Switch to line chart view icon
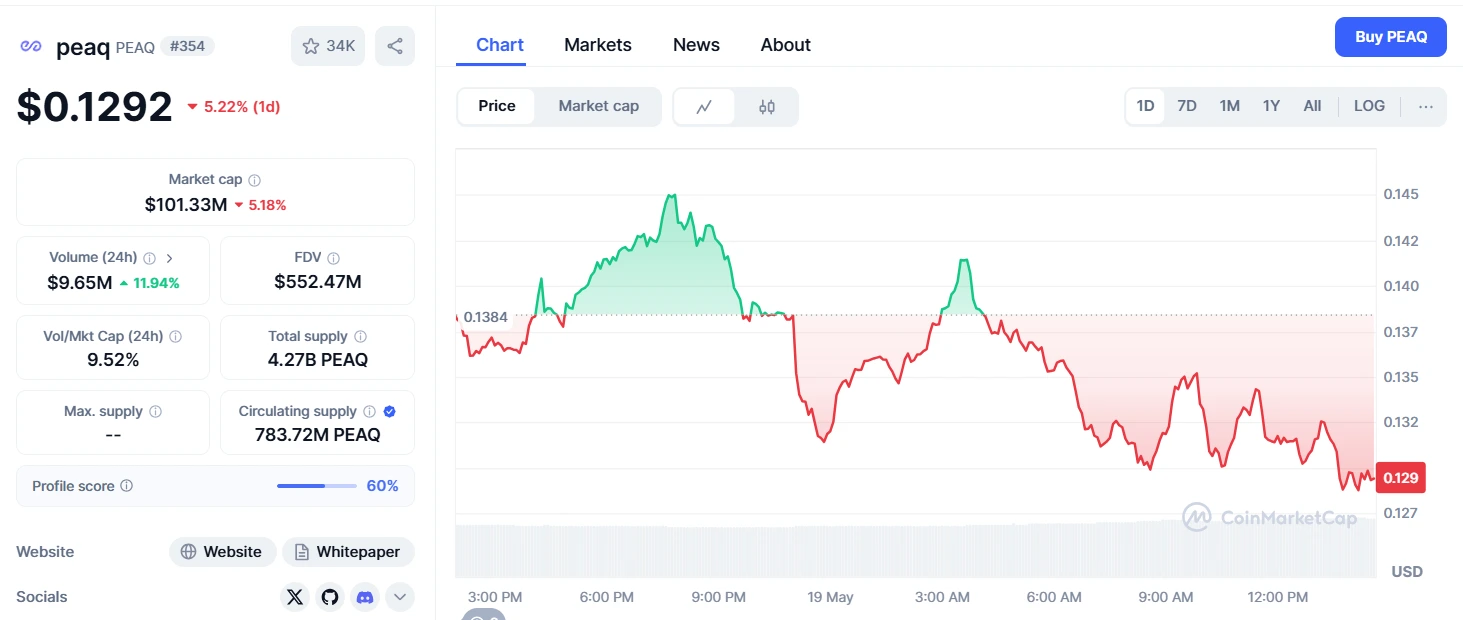The image size is (1463, 620). click(x=704, y=107)
